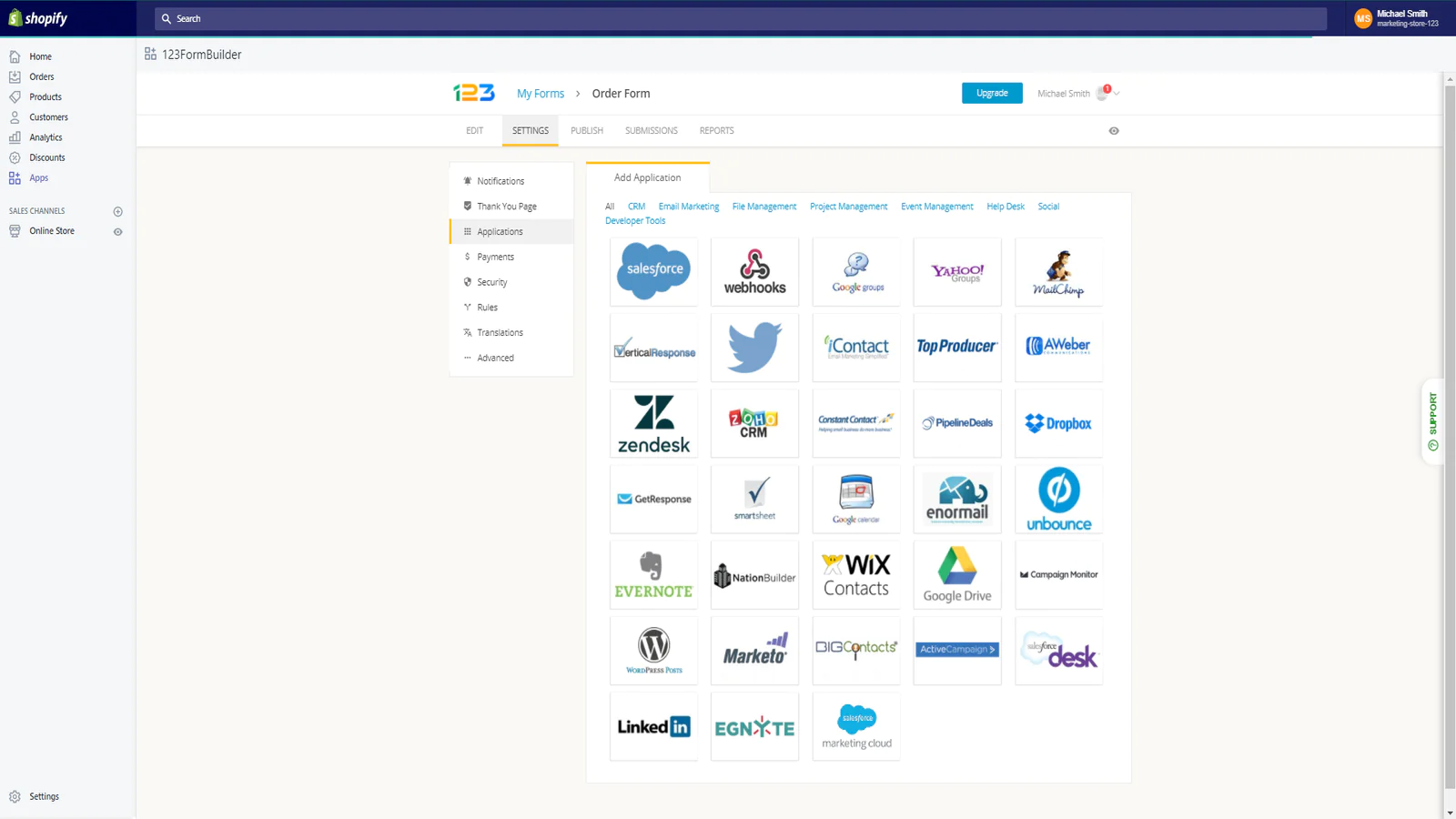Select the Zoho CRM tile
Viewport: 1456px width, 819px height.
click(x=755, y=423)
